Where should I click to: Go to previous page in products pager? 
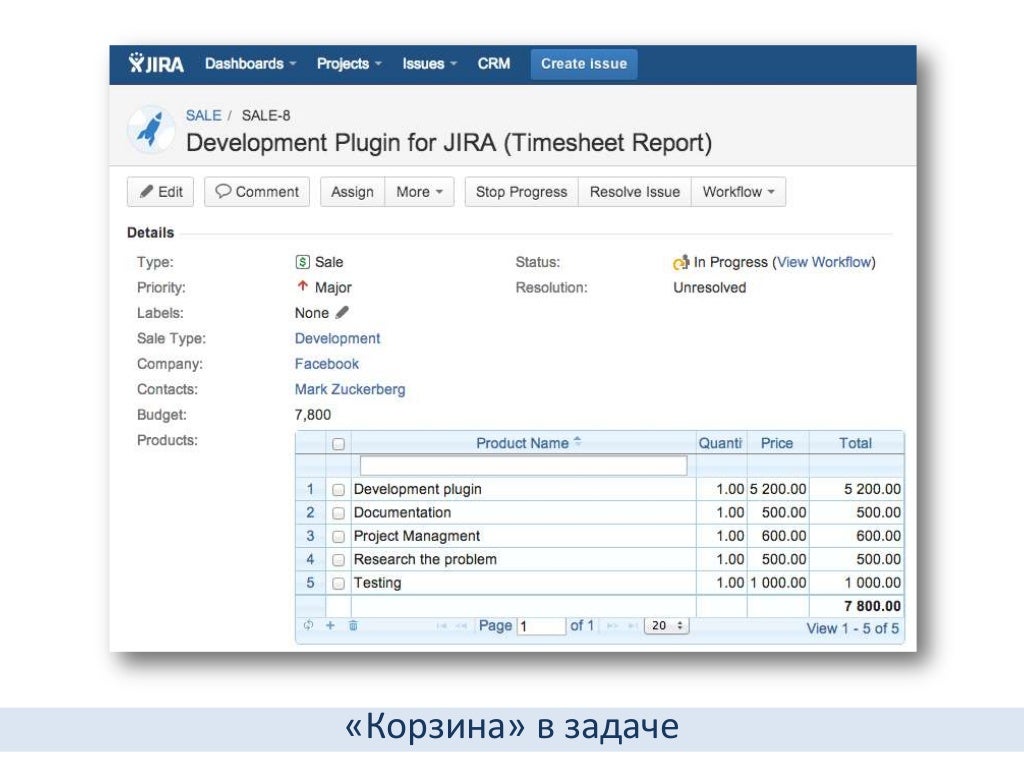pyautogui.click(x=462, y=626)
